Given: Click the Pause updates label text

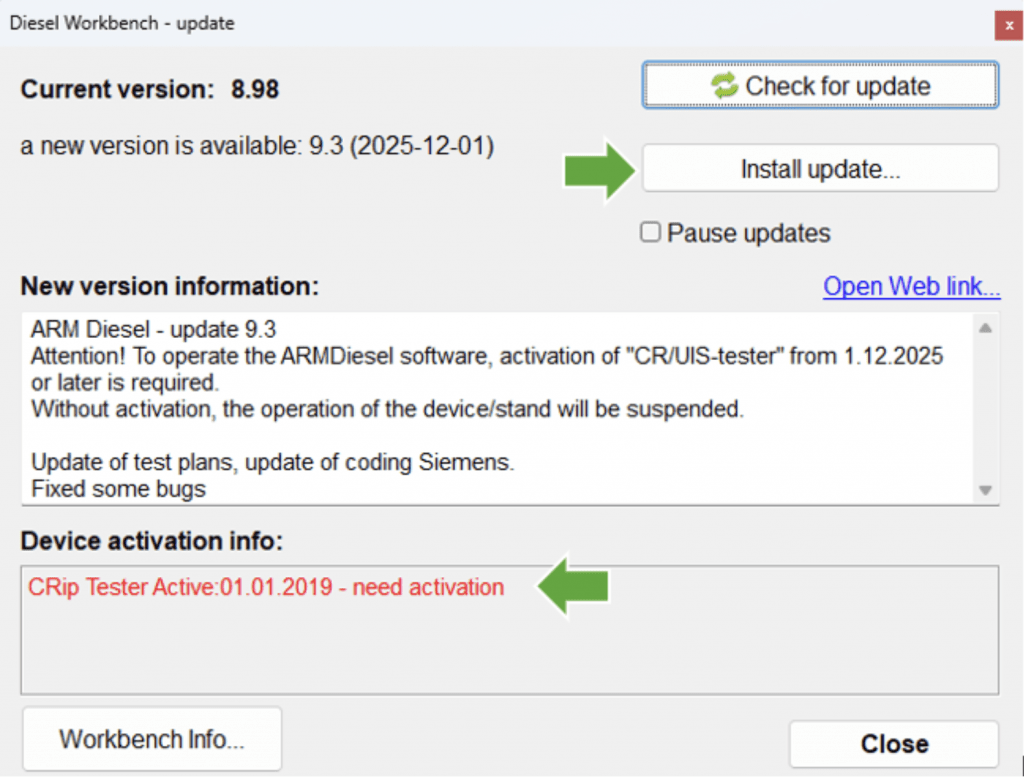Looking at the screenshot, I should [748, 233].
